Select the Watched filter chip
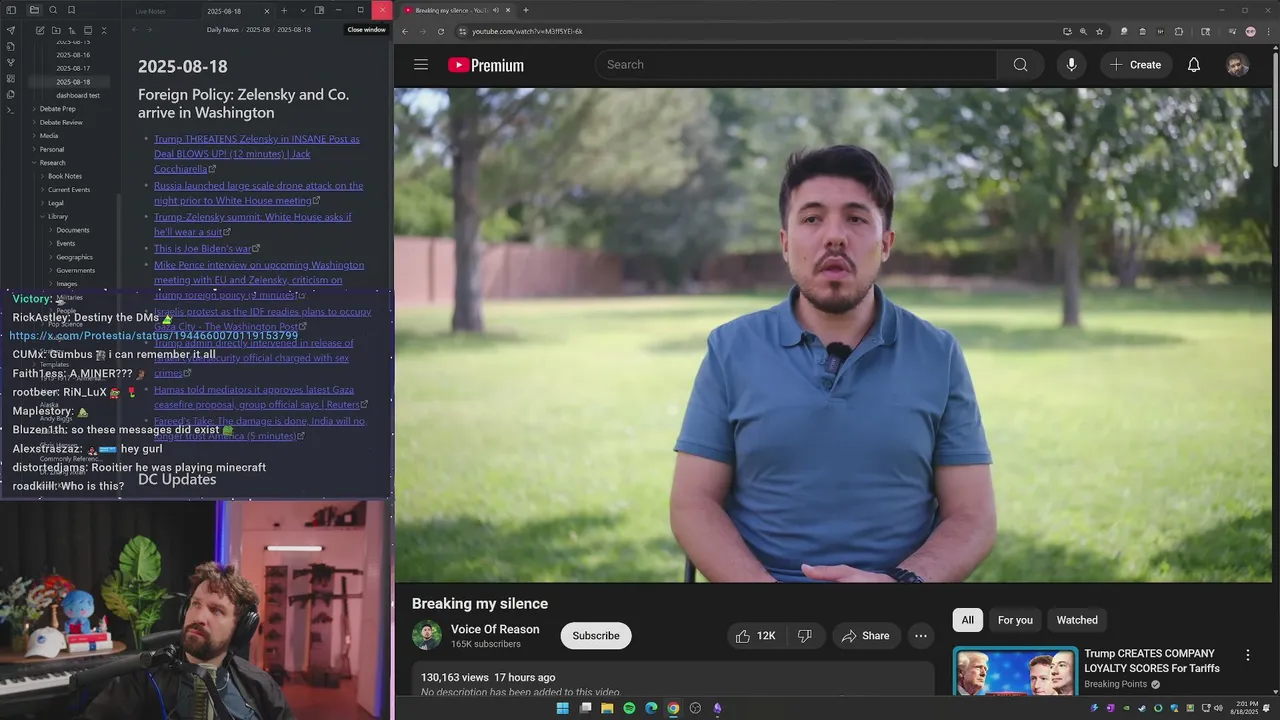The height and width of the screenshot is (720, 1280). pyautogui.click(x=1077, y=620)
